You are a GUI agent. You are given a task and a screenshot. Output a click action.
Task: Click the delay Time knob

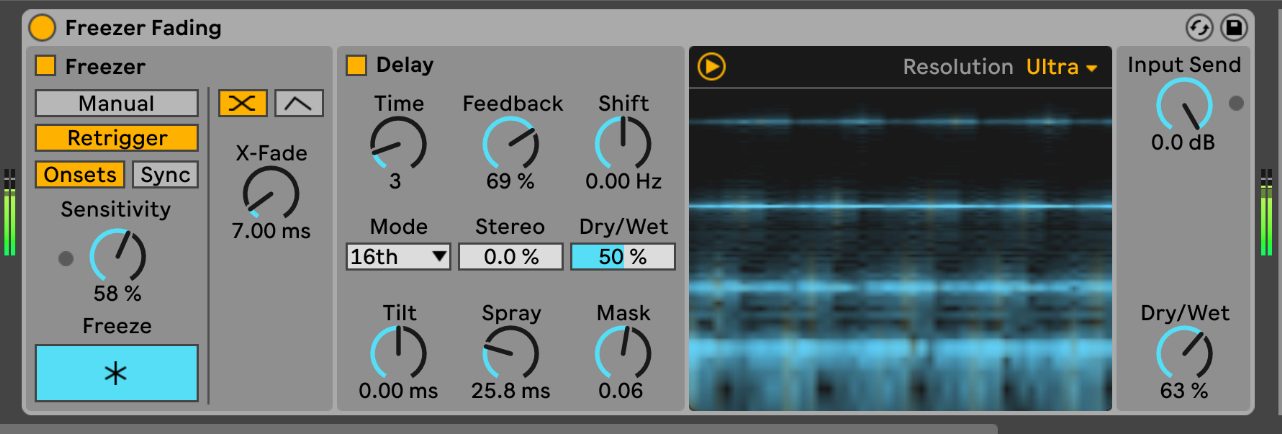(399, 143)
